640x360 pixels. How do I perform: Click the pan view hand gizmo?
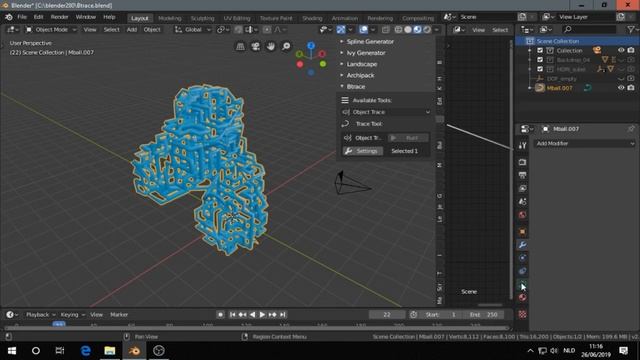tap(271, 46)
